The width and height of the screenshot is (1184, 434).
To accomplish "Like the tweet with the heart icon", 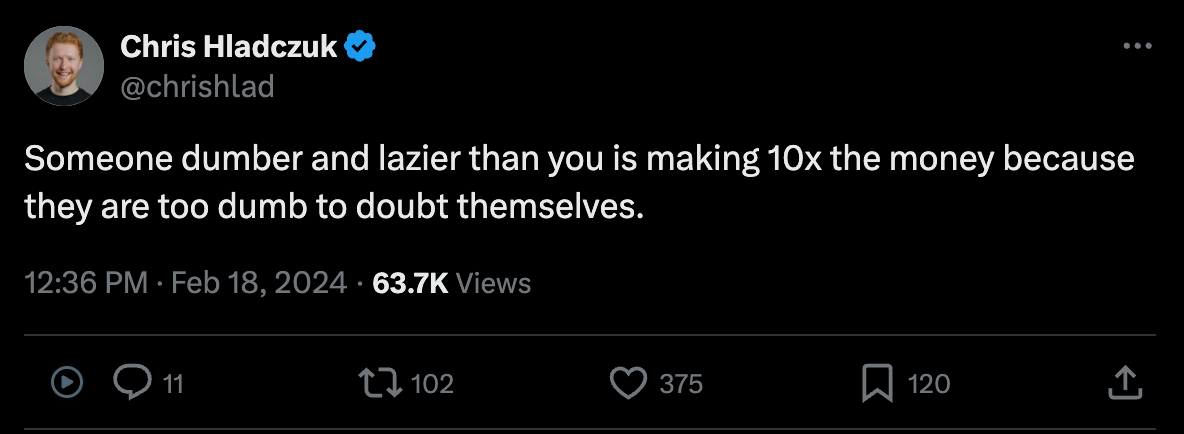I will click(628, 382).
